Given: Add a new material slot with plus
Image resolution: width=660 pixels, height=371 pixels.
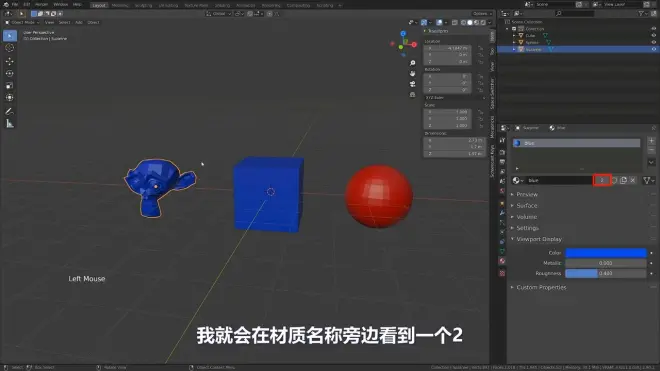Looking at the screenshot, I should tap(651, 141).
